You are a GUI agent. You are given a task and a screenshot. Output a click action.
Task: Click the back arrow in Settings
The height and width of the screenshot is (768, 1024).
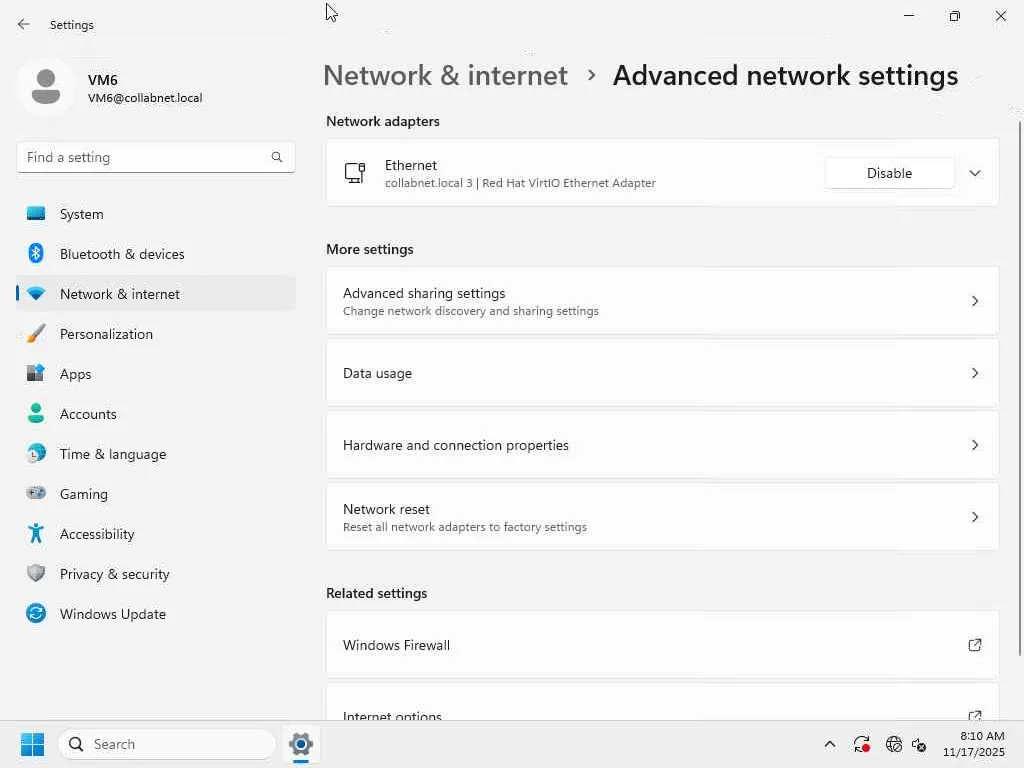24,24
